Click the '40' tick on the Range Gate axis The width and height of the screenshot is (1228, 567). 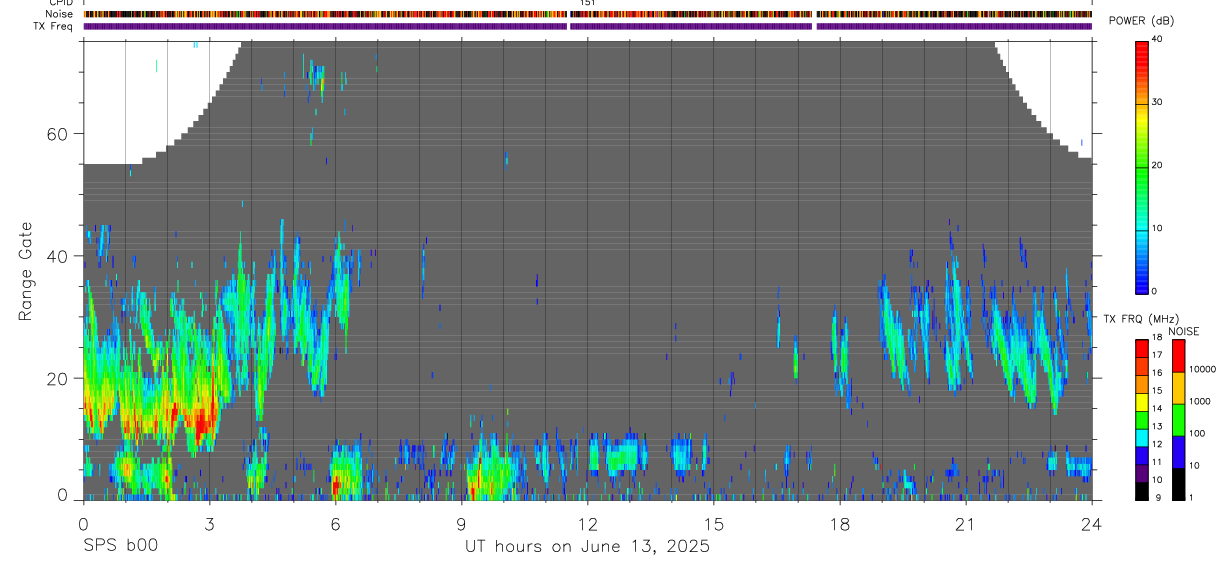coord(56,256)
